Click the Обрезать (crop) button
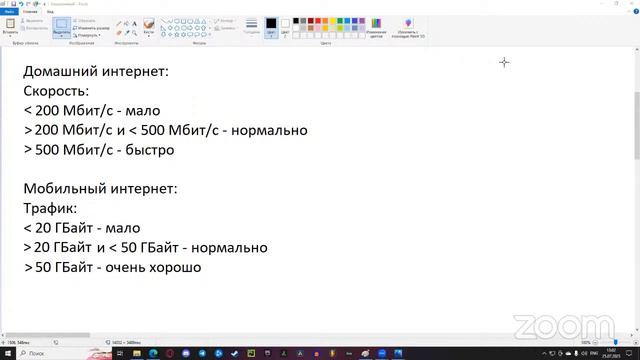Image resolution: width=640 pixels, height=360 pixels. click(84, 20)
